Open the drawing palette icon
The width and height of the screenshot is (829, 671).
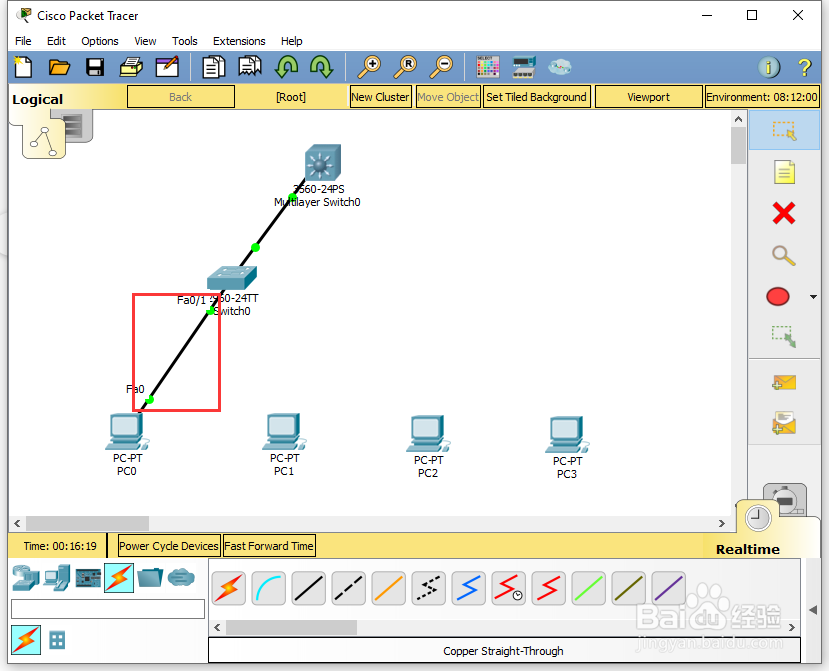pyautogui.click(x=487, y=67)
